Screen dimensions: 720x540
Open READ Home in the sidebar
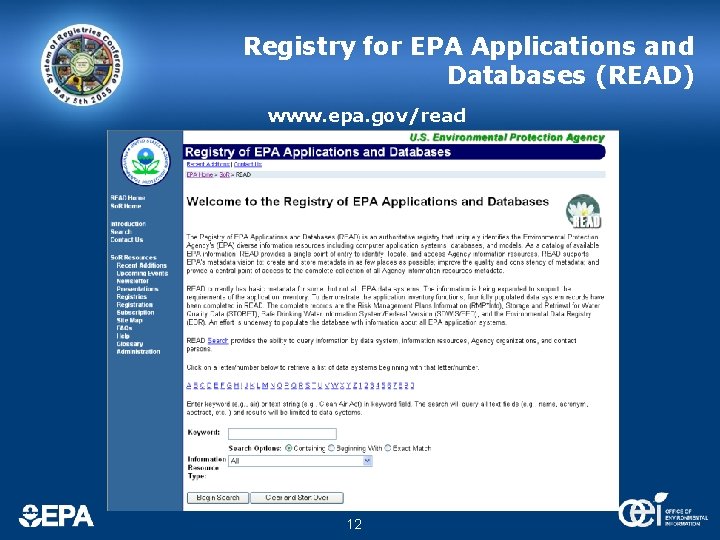coord(128,198)
